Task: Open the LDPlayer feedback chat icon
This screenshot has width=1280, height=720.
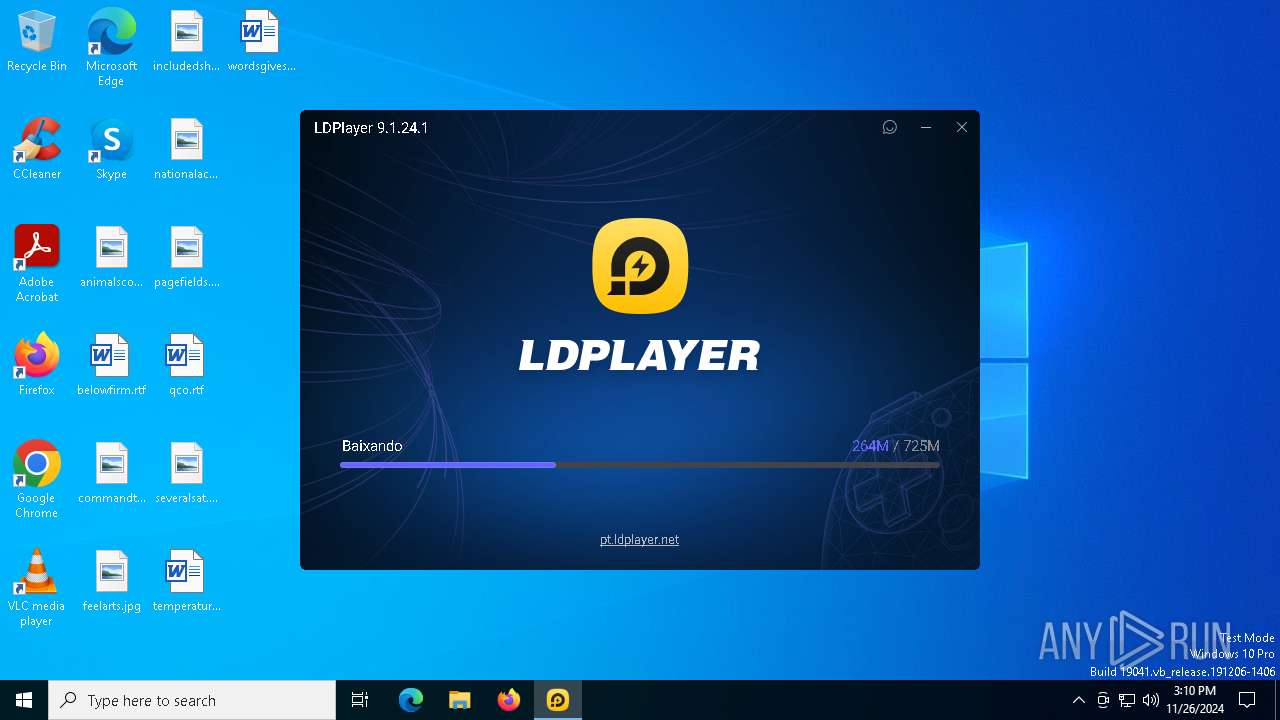Action: 889,127
